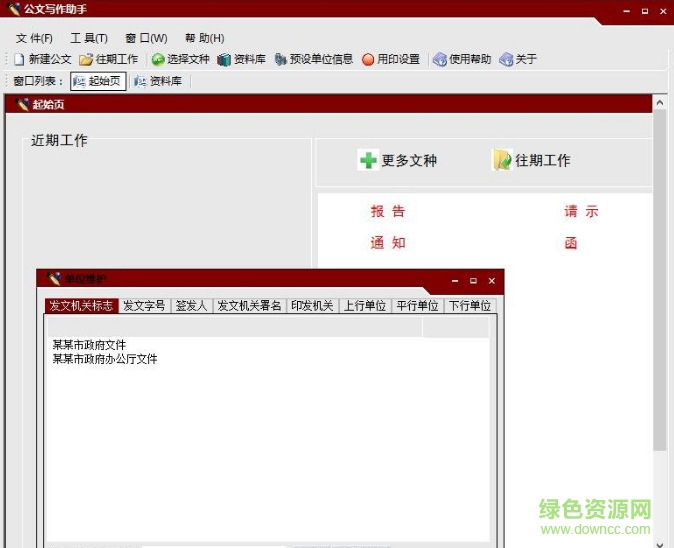Screen dimensions: 674x548
Task: Open 使用帮助 help icon
Action: 440,60
